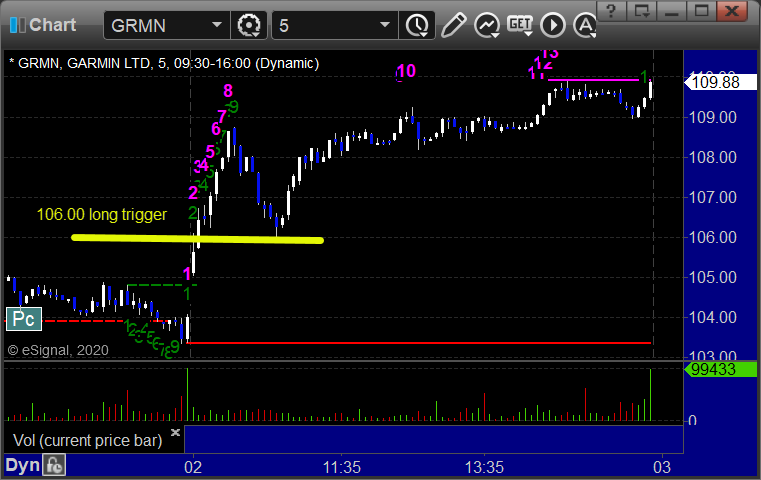Click the Vol (current price bar) label
Screen dimensions: 761x480
point(87,440)
